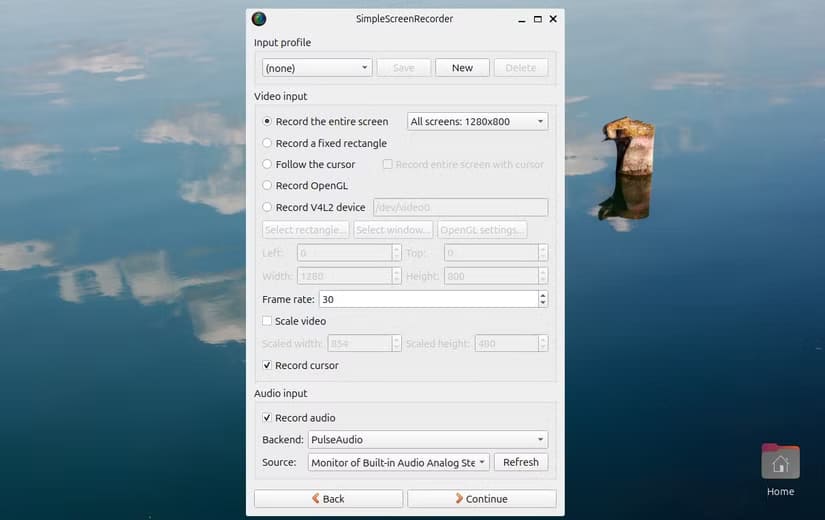Viewport: 825px width, 520px height.
Task: Click the Save profile button
Action: [404, 68]
